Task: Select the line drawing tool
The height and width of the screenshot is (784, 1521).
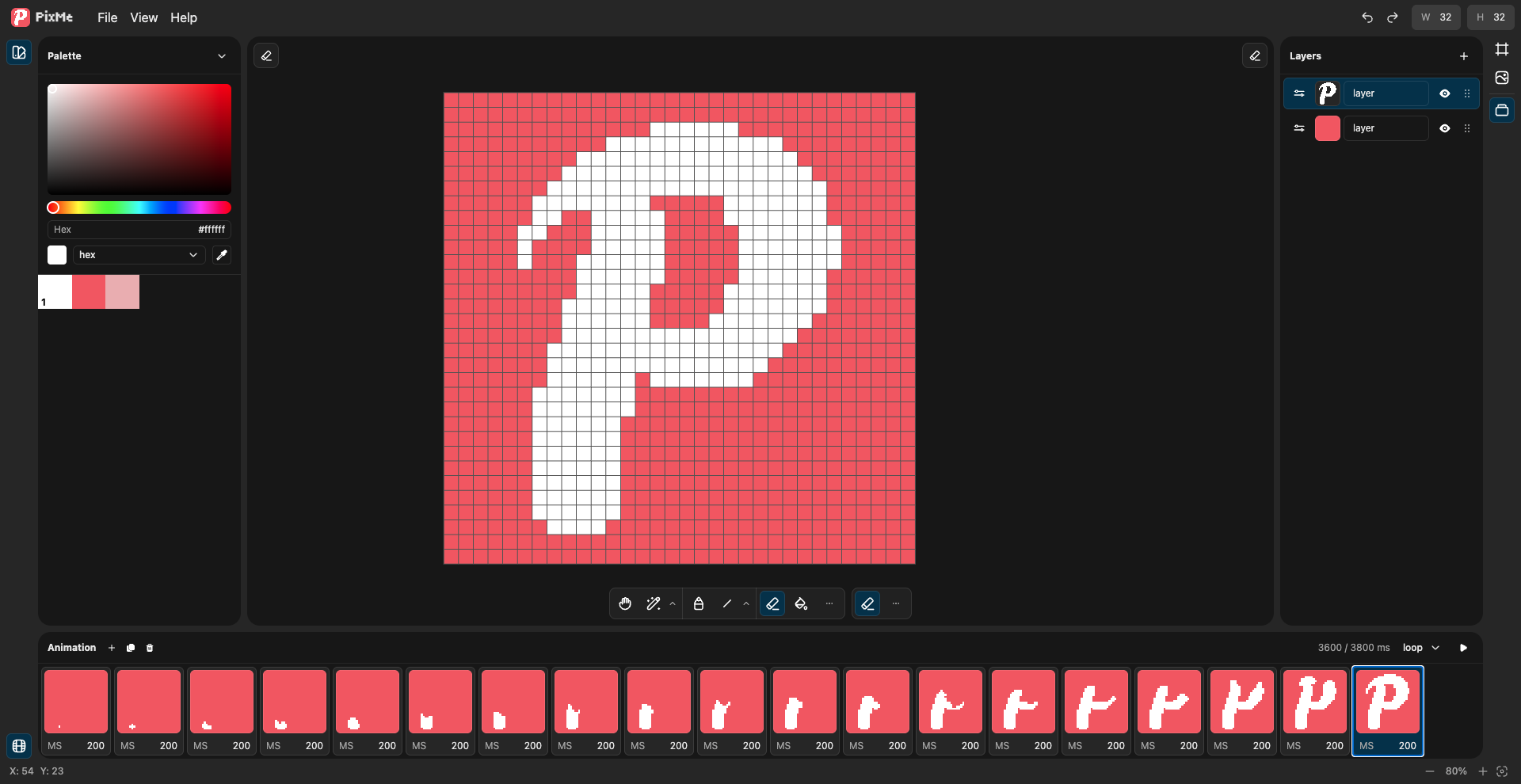Action: [727, 603]
